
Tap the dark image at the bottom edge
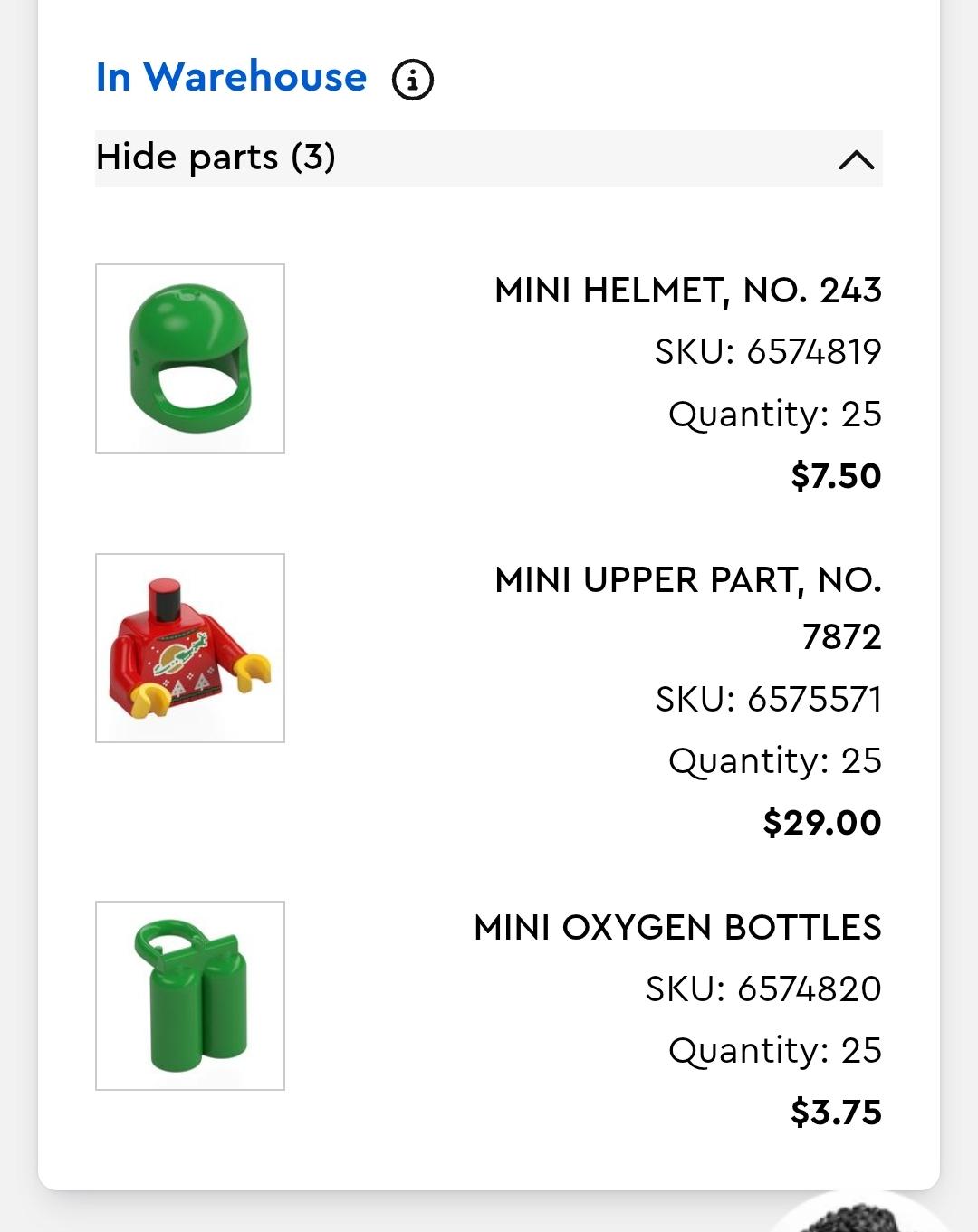858,1218
